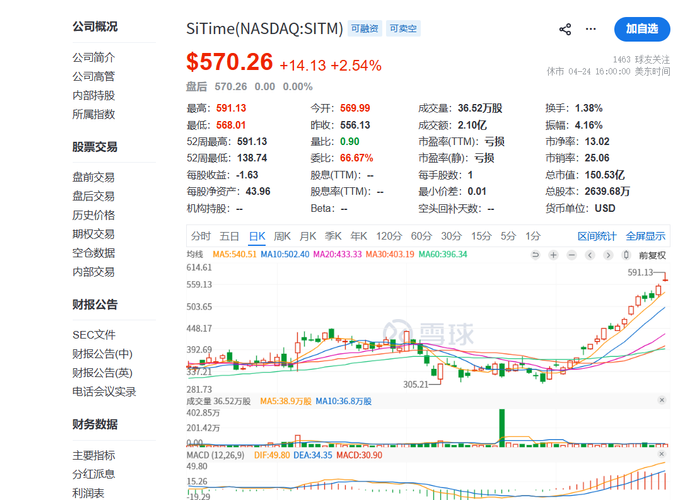Image resolution: width=699 pixels, height=500 pixels.
Task: Click the SiTime(NASDAQ:SITM) title
Action: point(265,29)
